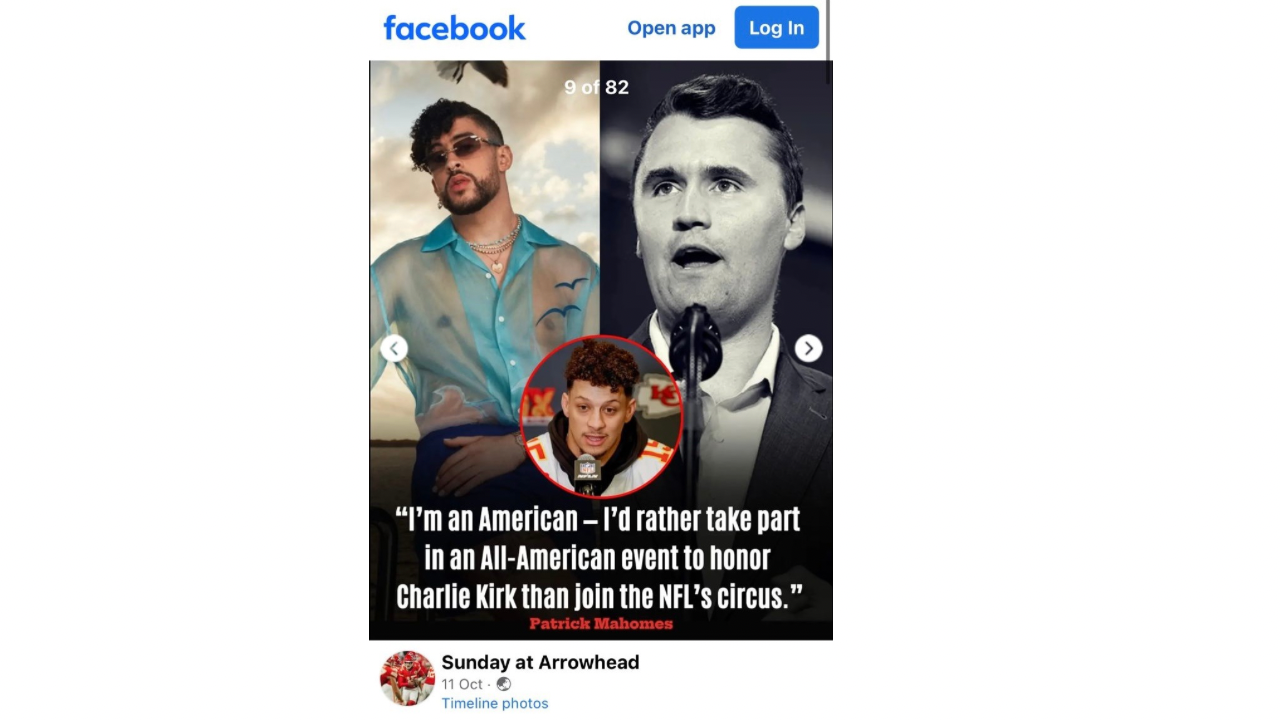This screenshot has width=1280, height=720.
Task: Click the 9 of 82 photo counter
Action: 597,87
